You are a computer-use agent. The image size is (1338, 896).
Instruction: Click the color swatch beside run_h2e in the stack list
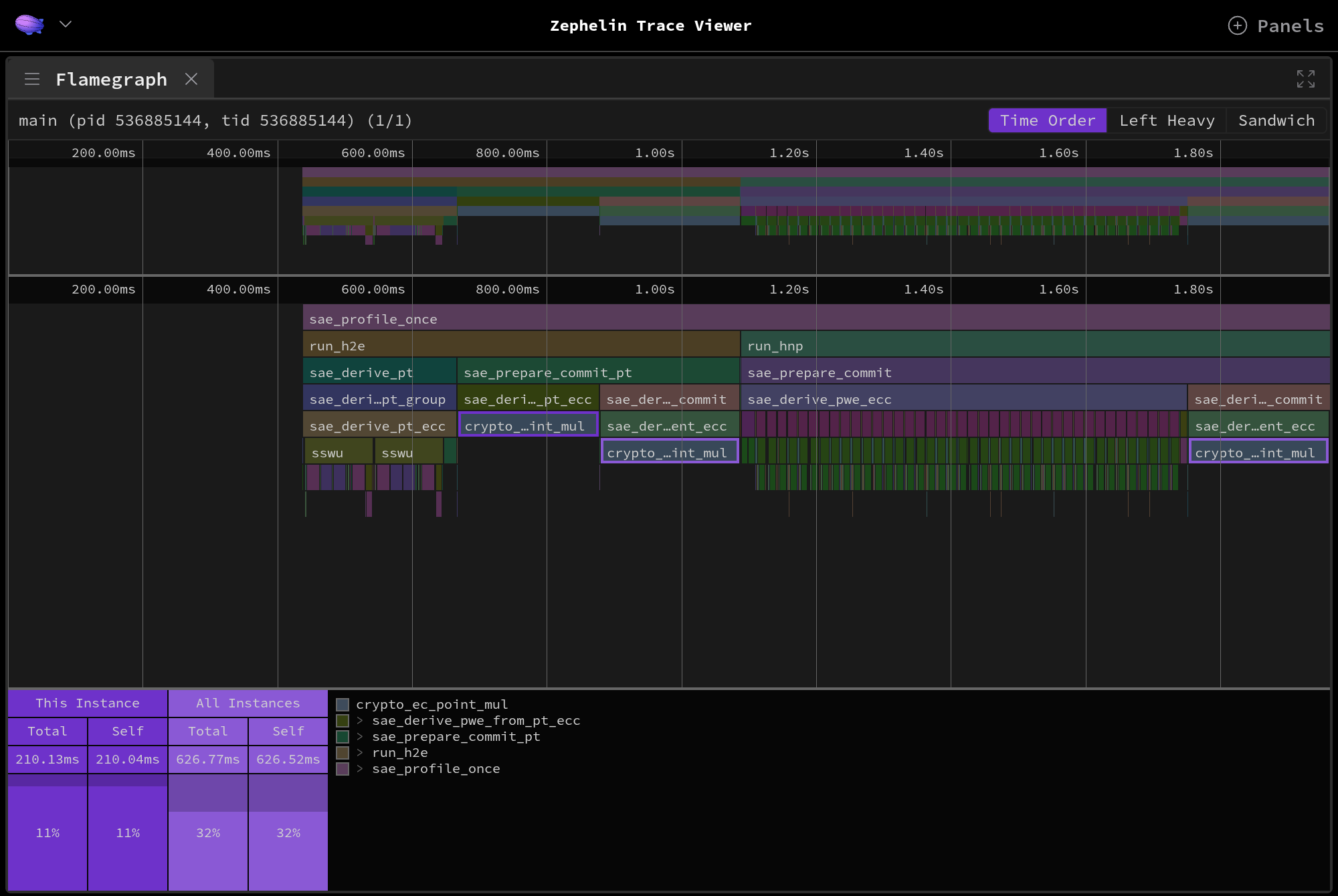pyautogui.click(x=343, y=752)
